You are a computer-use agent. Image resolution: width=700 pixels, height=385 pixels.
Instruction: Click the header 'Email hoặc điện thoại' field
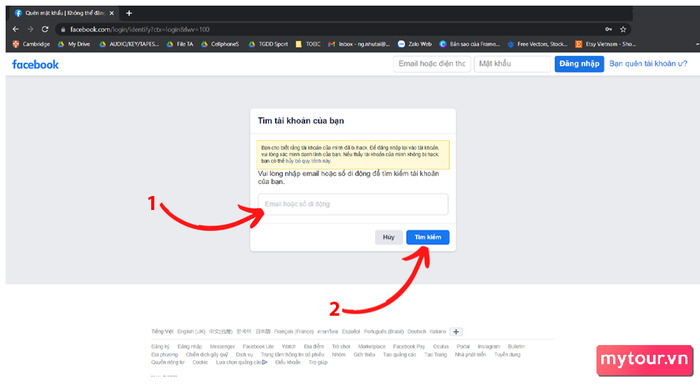tap(432, 63)
